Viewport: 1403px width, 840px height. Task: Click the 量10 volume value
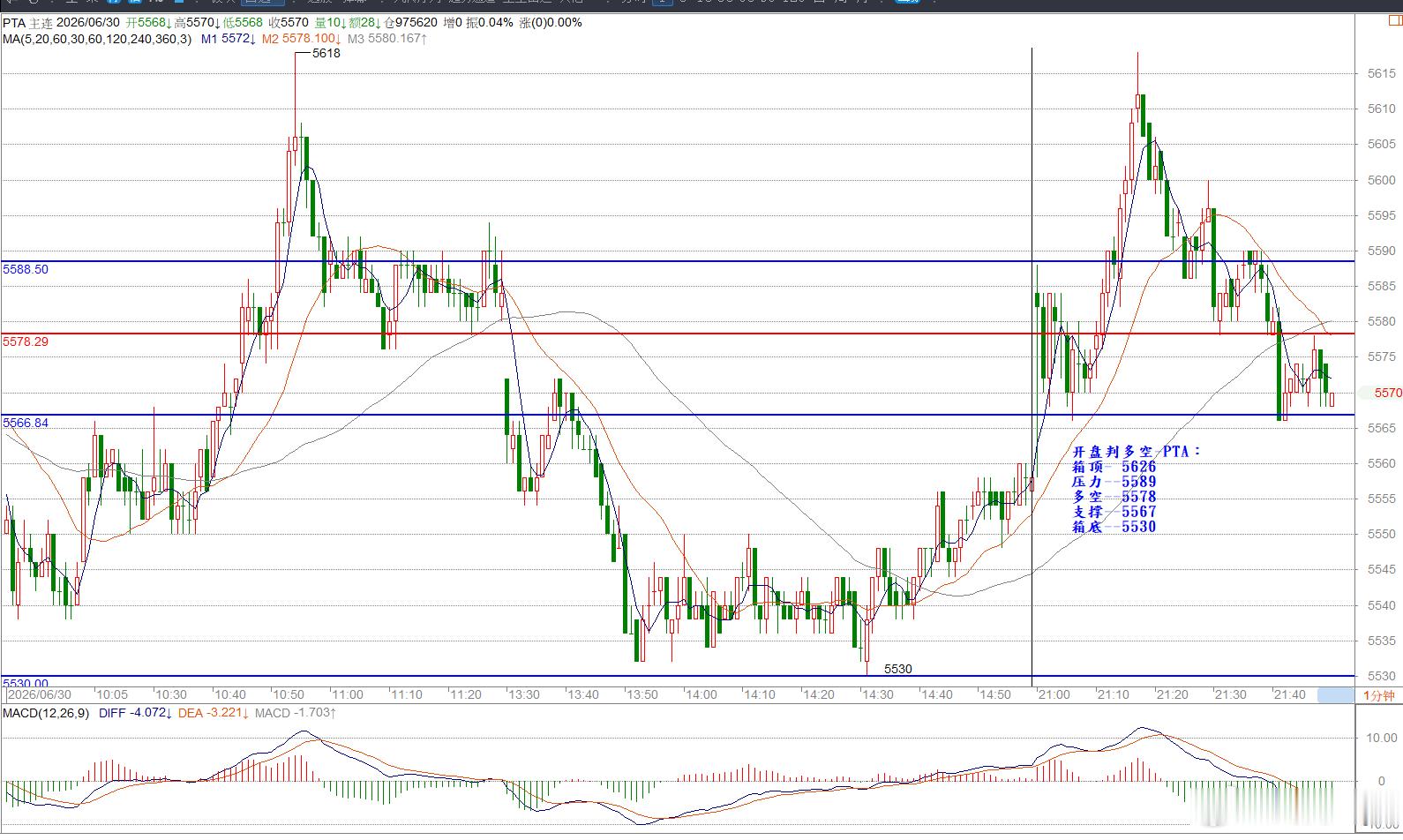click(x=330, y=23)
